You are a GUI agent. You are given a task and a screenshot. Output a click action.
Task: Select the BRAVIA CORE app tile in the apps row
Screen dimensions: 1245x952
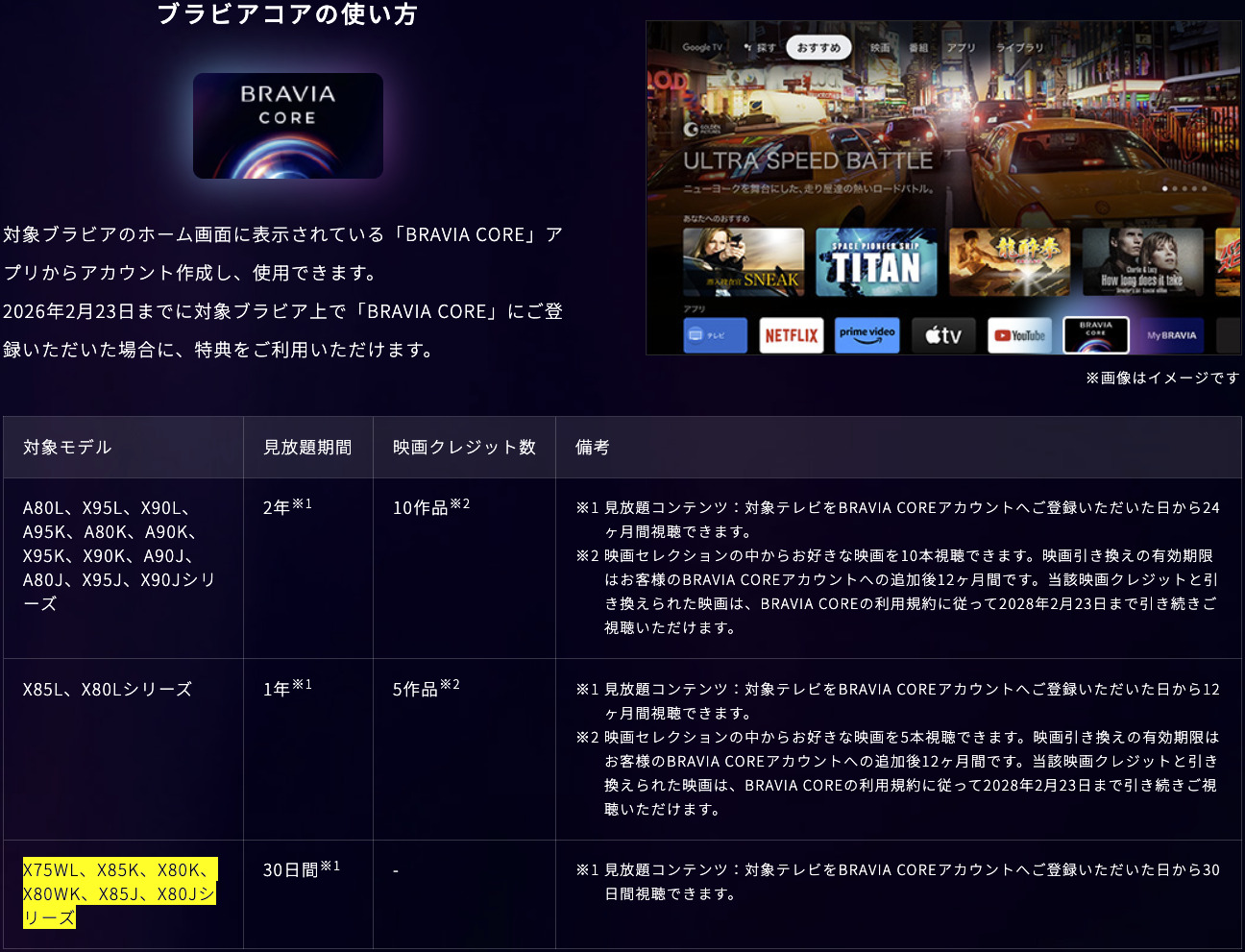pyautogui.click(x=1095, y=335)
